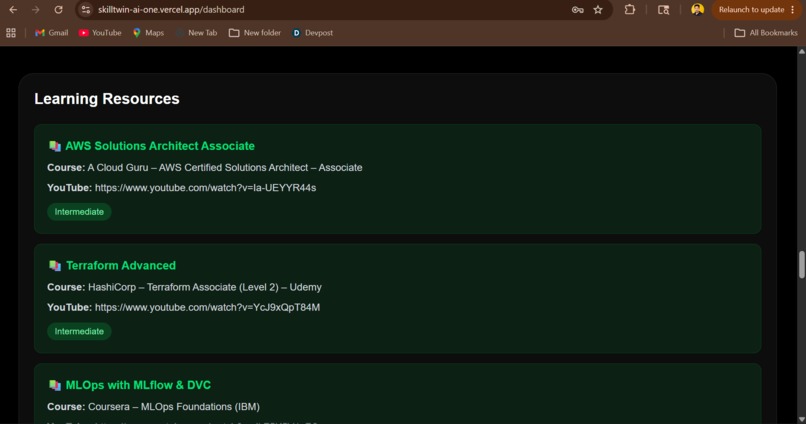Open the Terraform YouTube link ending YcJ9xQpT84M
Screen dimensions: 806x424
(x=208, y=307)
